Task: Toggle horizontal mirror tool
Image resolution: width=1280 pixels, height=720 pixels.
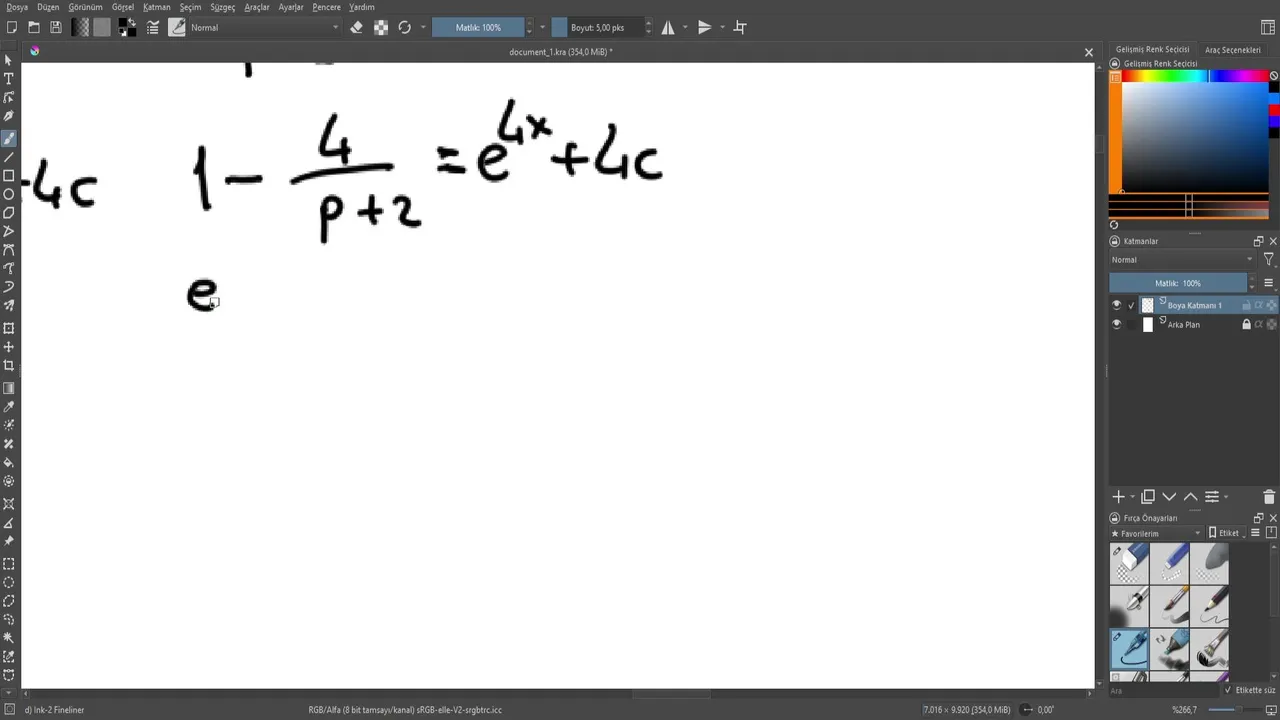Action: pos(668,27)
